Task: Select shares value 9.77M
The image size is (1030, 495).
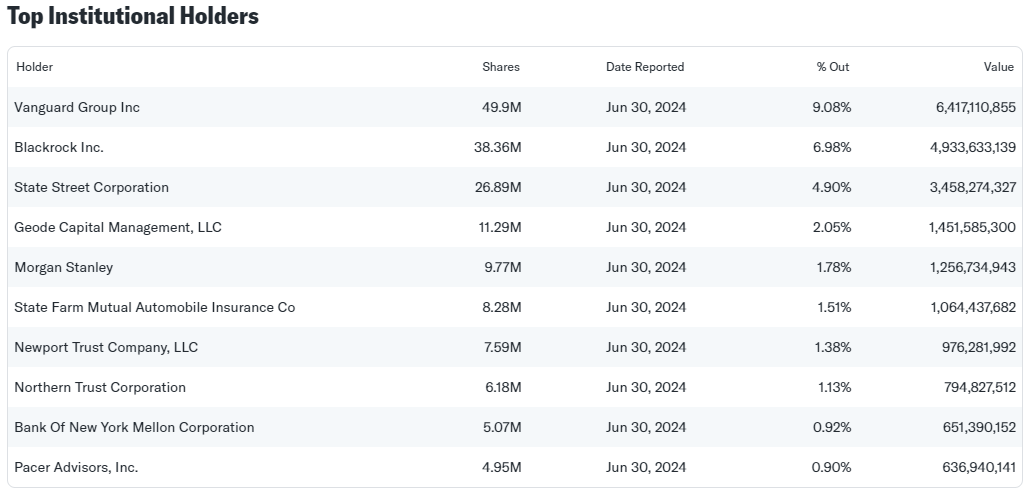Action: (x=503, y=267)
